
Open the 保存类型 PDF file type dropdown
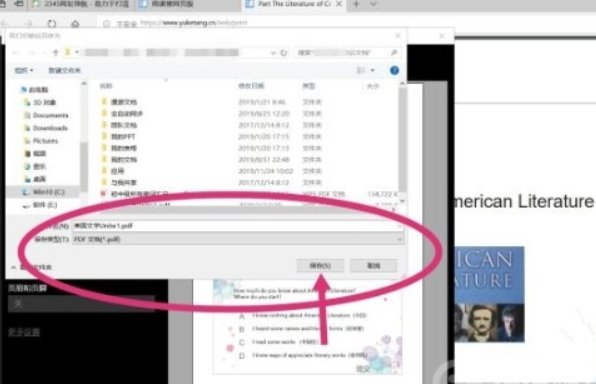click(238, 239)
